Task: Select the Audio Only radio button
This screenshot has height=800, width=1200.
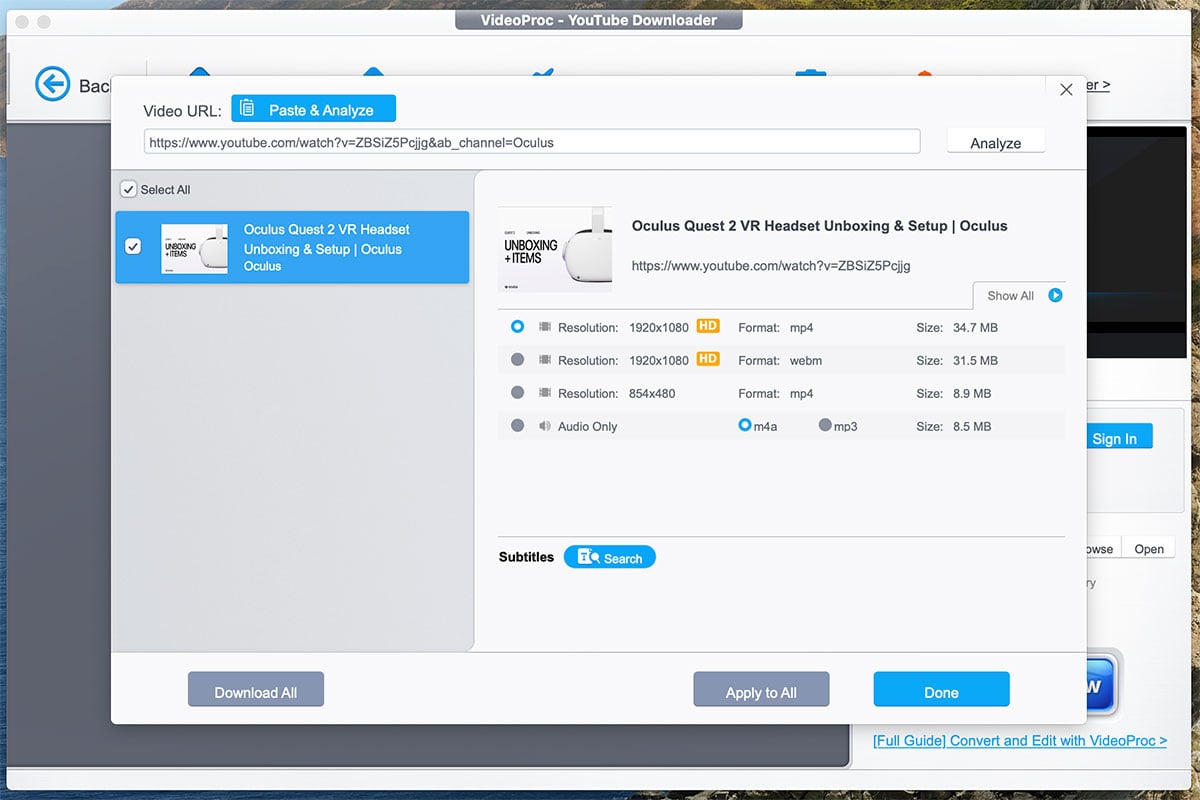Action: point(517,425)
